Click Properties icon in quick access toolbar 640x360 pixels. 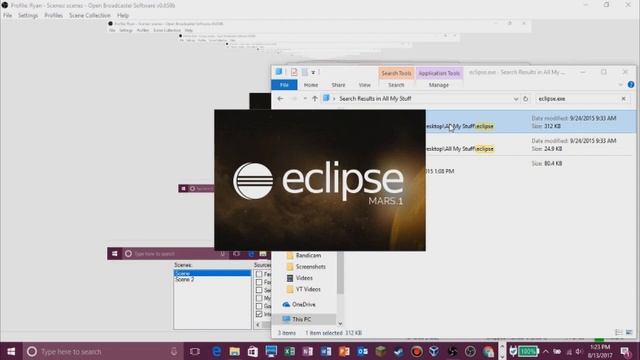[294, 72]
